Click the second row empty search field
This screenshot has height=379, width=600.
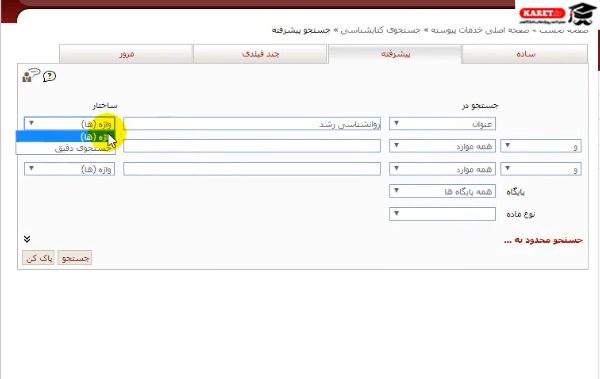coord(252,146)
